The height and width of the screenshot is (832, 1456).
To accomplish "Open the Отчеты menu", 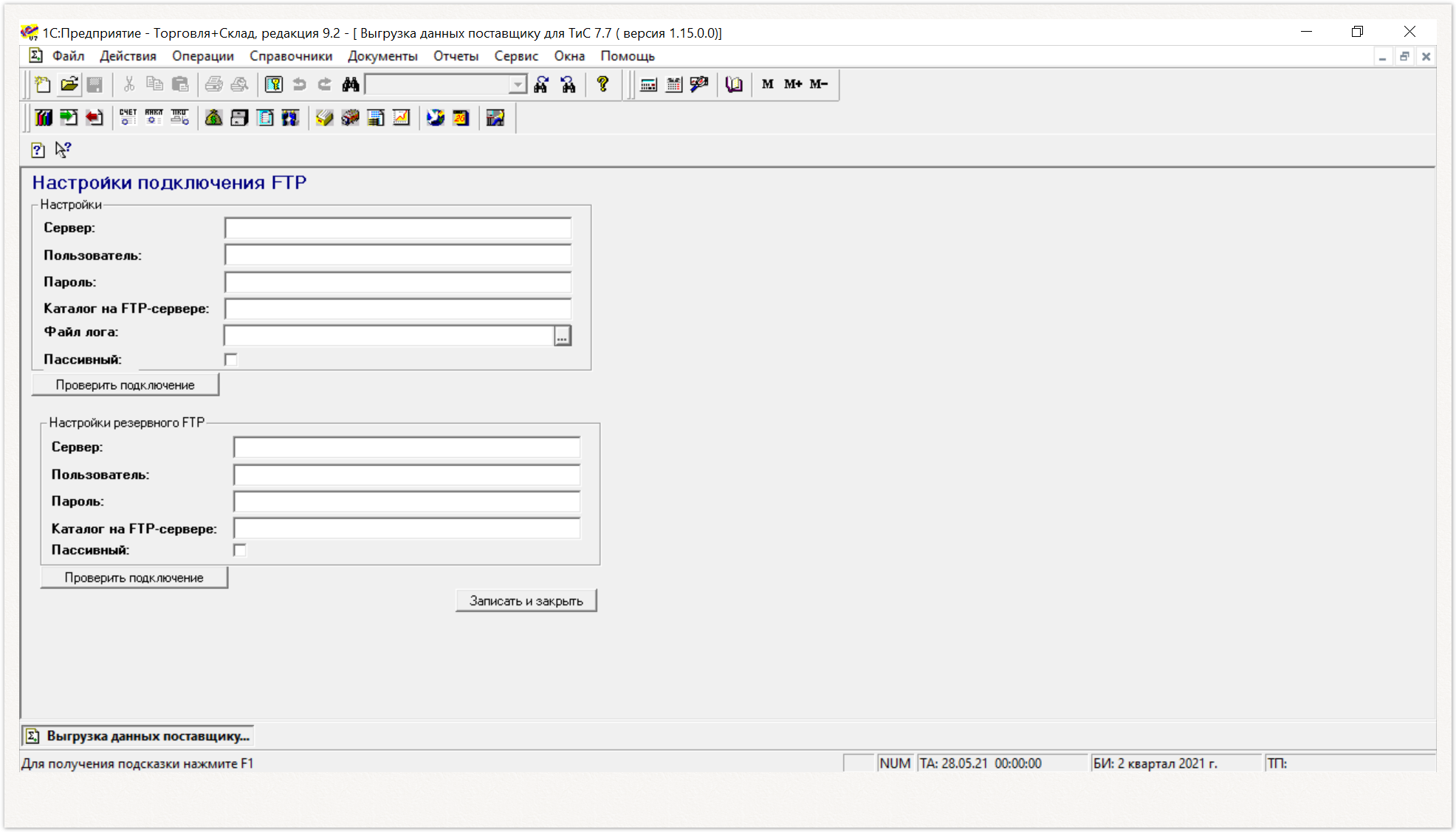I will (x=456, y=56).
